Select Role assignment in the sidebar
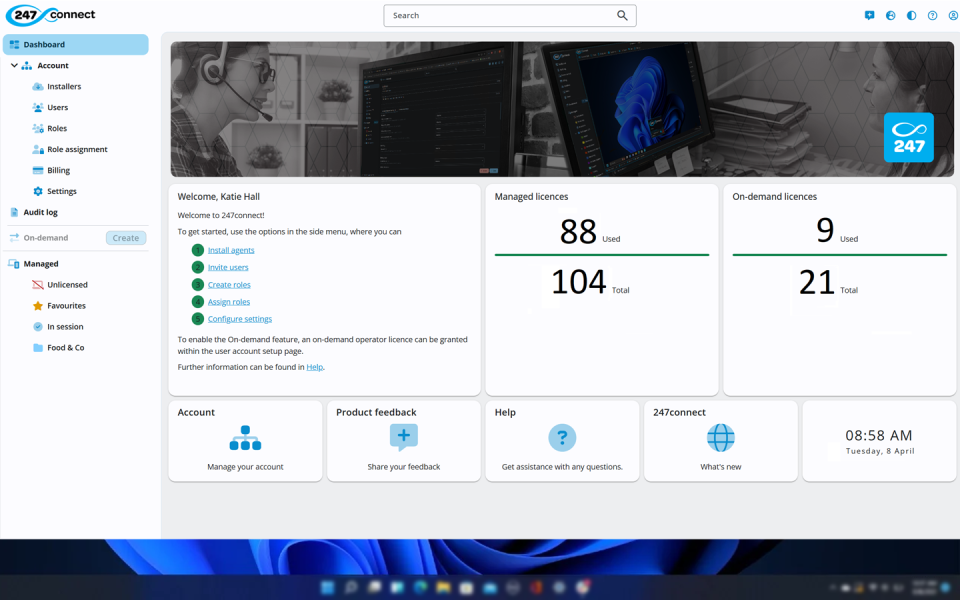Screen dimensions: 960x600 77,150
